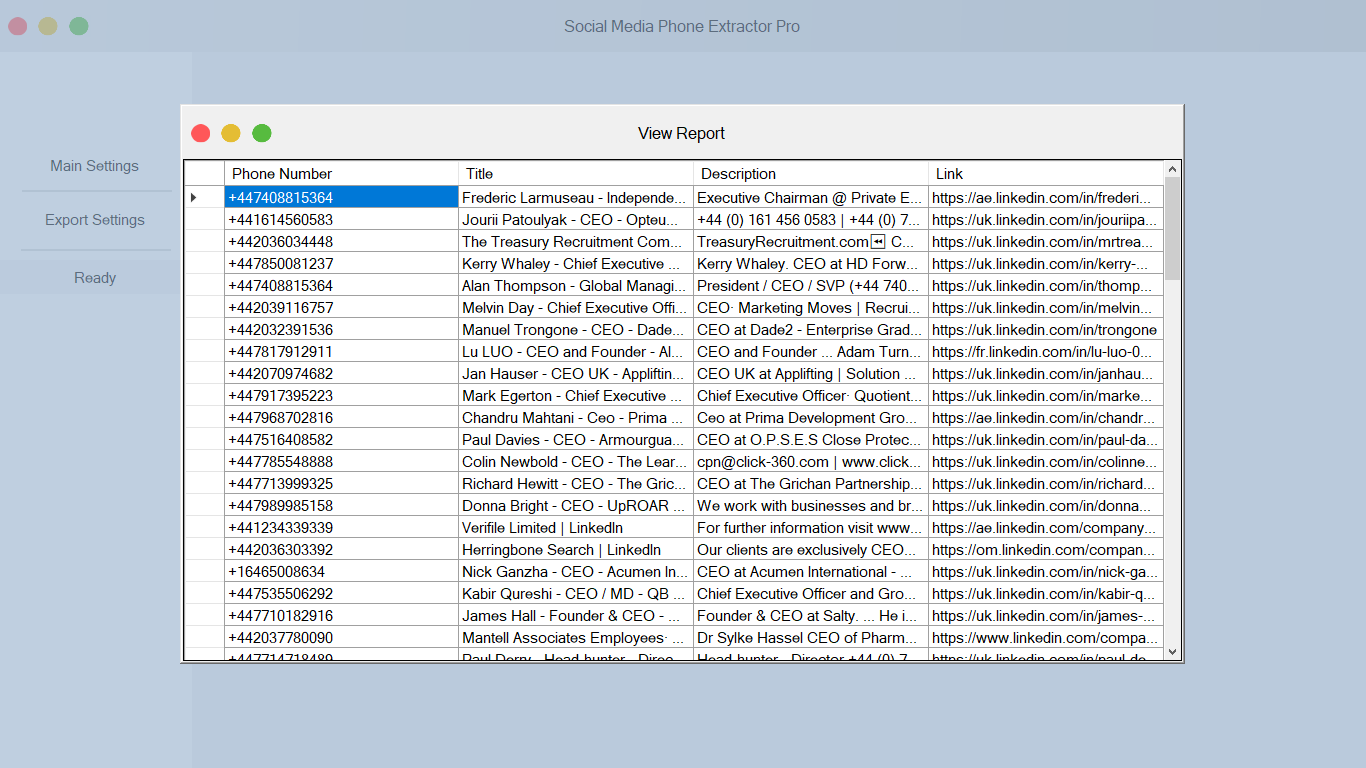Click the Manuel Trongone title cell
This screenshot has width=1366, height=768.
[576, 330]
